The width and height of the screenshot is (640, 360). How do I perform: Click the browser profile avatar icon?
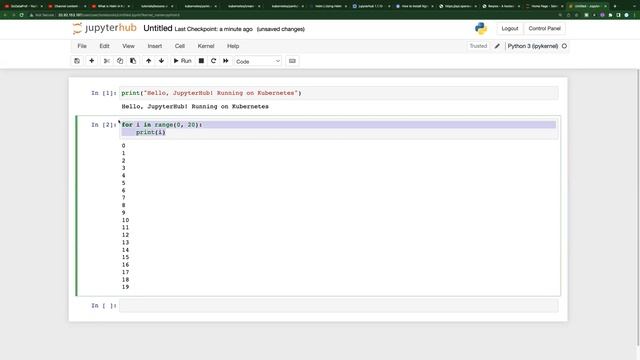[x=626, y=15]
